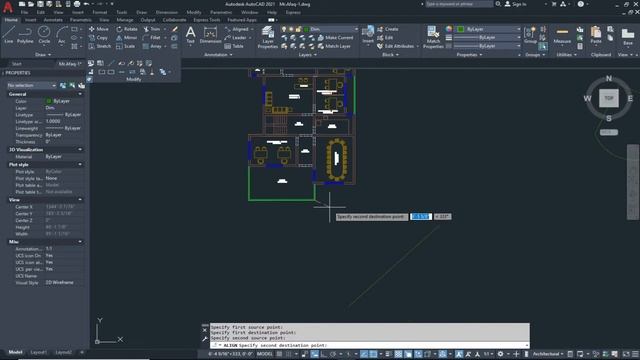Expand the Properties ribbon panel dropdown

coord(469,55)
